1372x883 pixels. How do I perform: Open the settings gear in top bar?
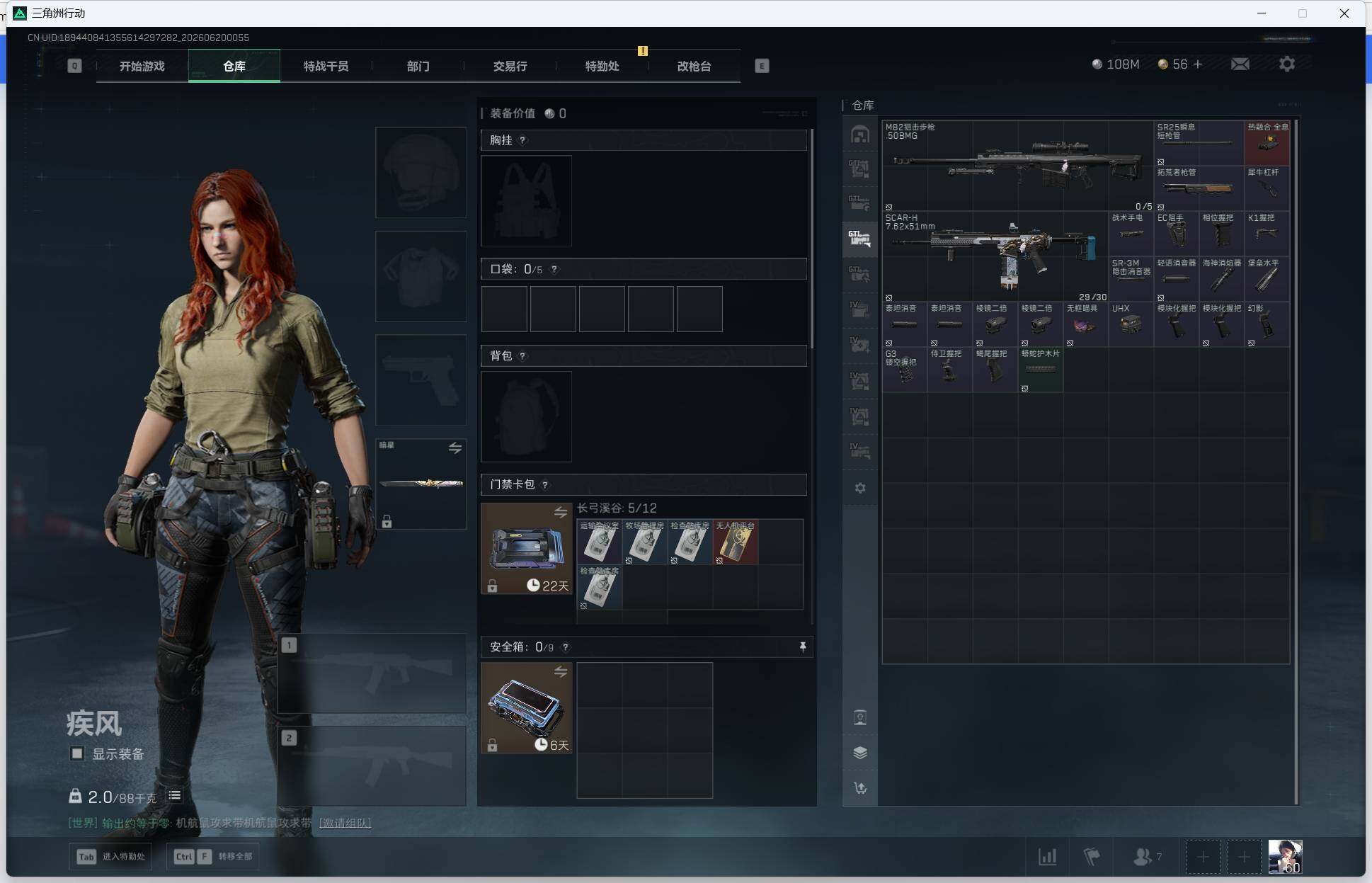tap(1287, 64)
